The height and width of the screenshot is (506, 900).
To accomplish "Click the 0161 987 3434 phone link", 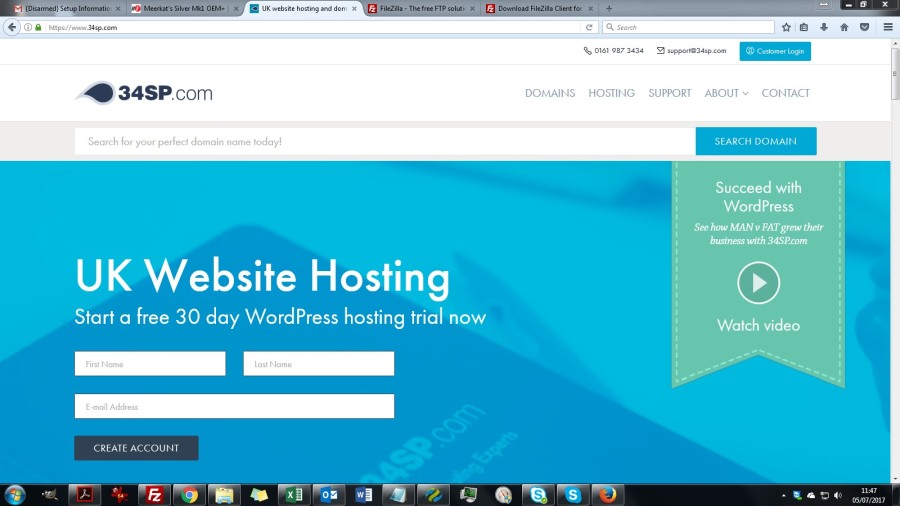I will click(x=613, y=50).
